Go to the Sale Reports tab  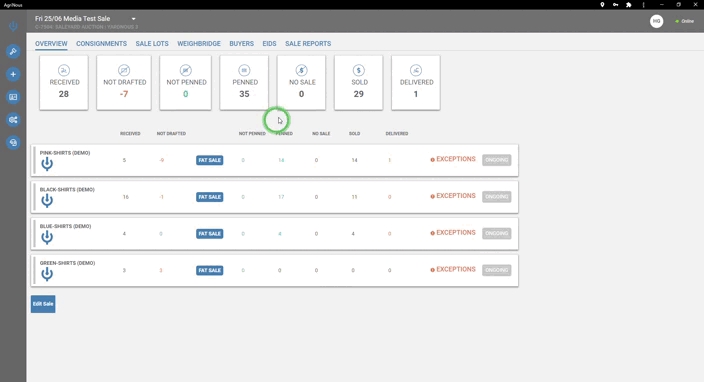(x=308, y=44)
